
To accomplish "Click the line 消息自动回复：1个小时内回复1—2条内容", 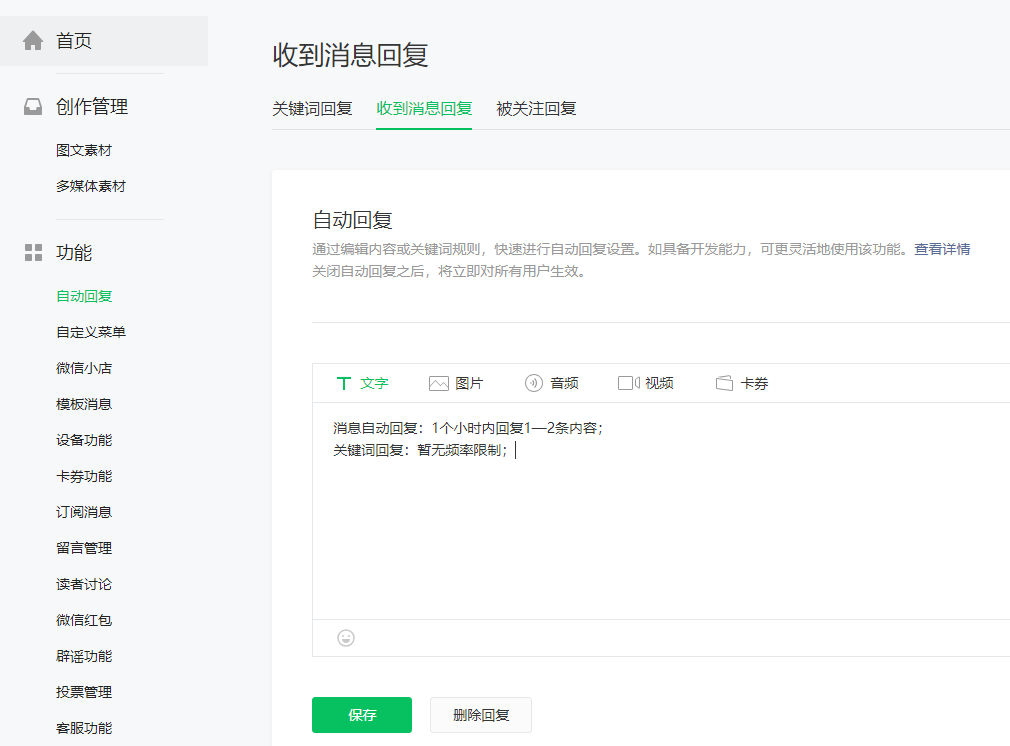I will click(x=468, y=428).
